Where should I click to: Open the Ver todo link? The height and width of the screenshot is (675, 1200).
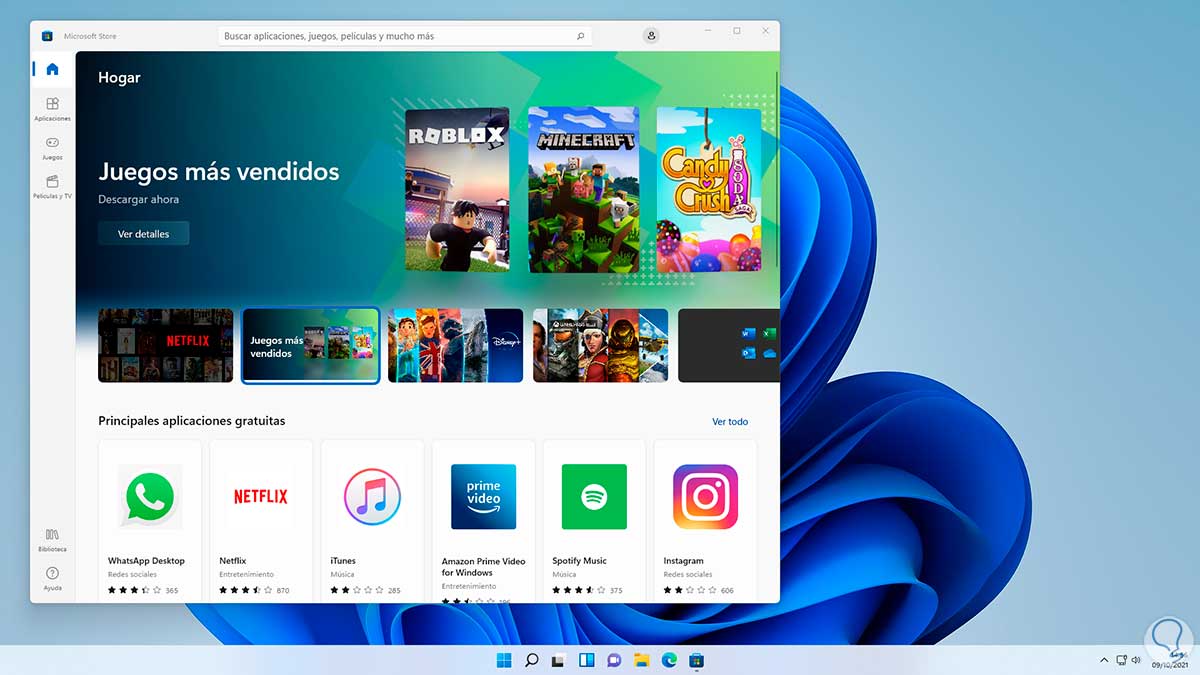coord(730,422)
